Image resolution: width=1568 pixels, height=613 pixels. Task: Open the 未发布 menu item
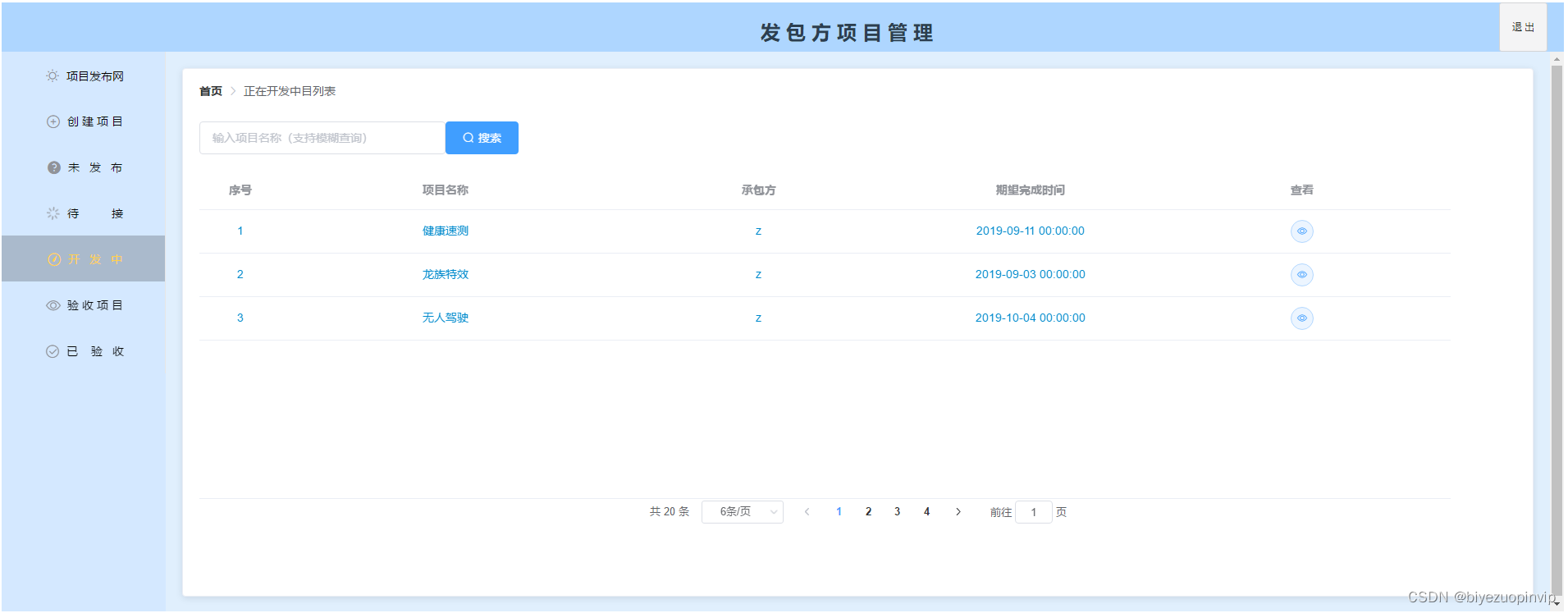84,167
